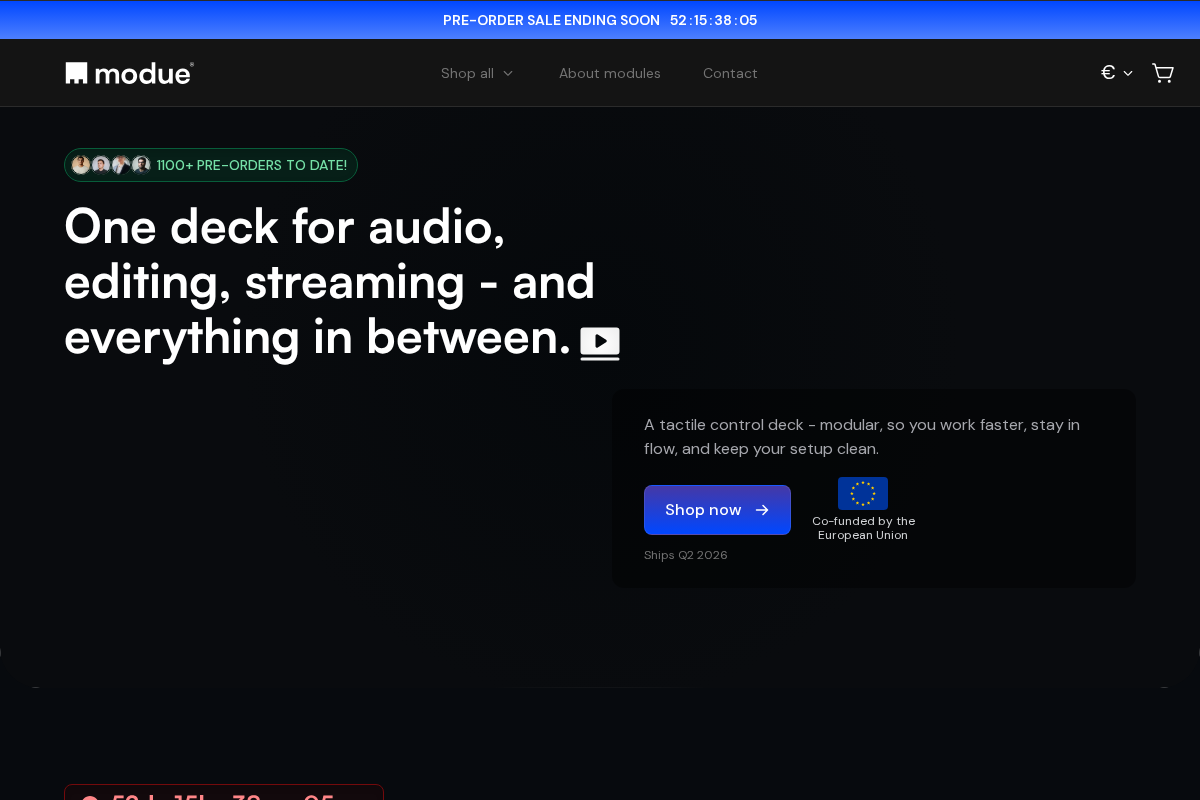Open the Shop all dropdown
Screen dimensions: 1200x800
[468, 73]
